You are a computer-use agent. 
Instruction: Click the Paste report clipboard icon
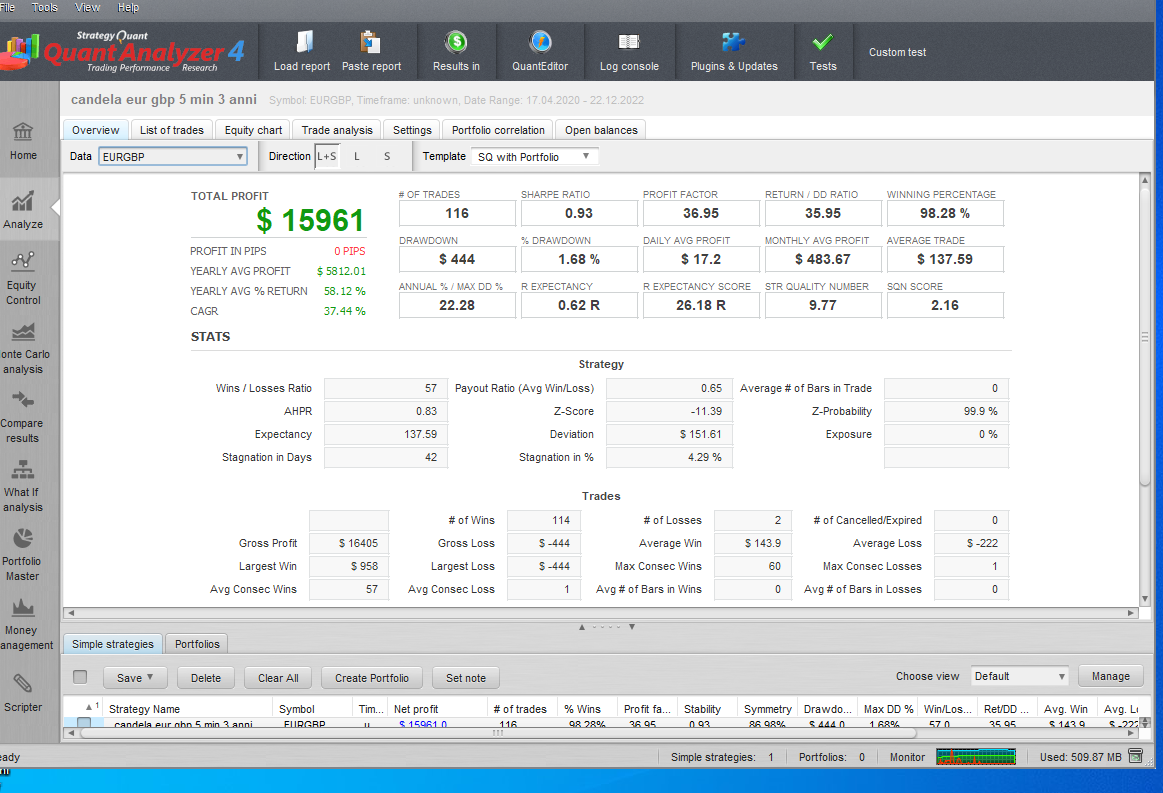(x=371, y=43)
